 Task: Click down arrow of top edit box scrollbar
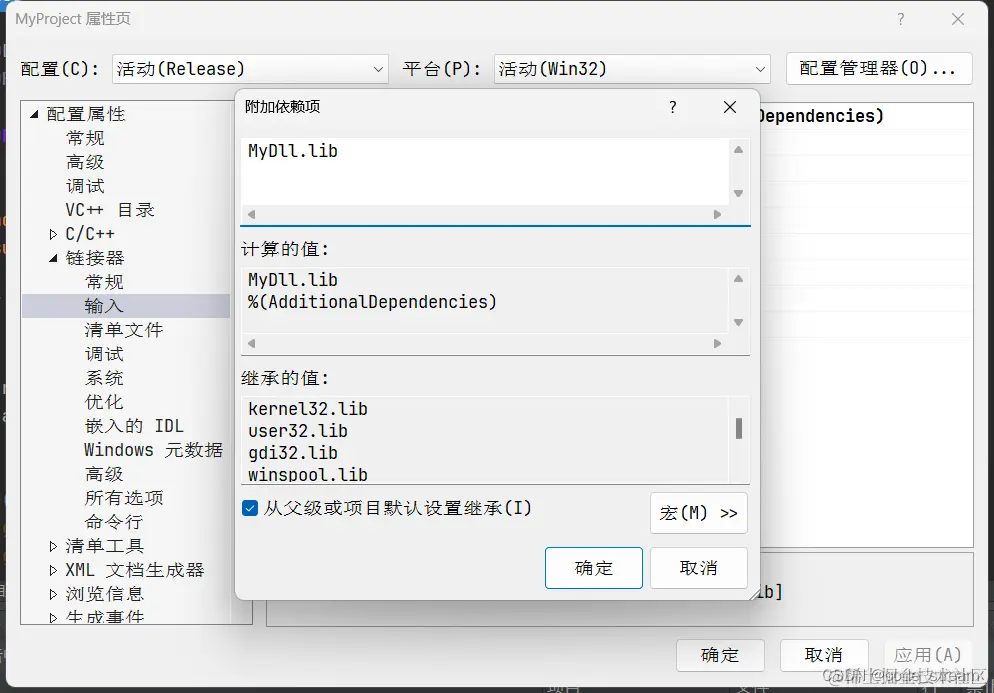(739, 193)
